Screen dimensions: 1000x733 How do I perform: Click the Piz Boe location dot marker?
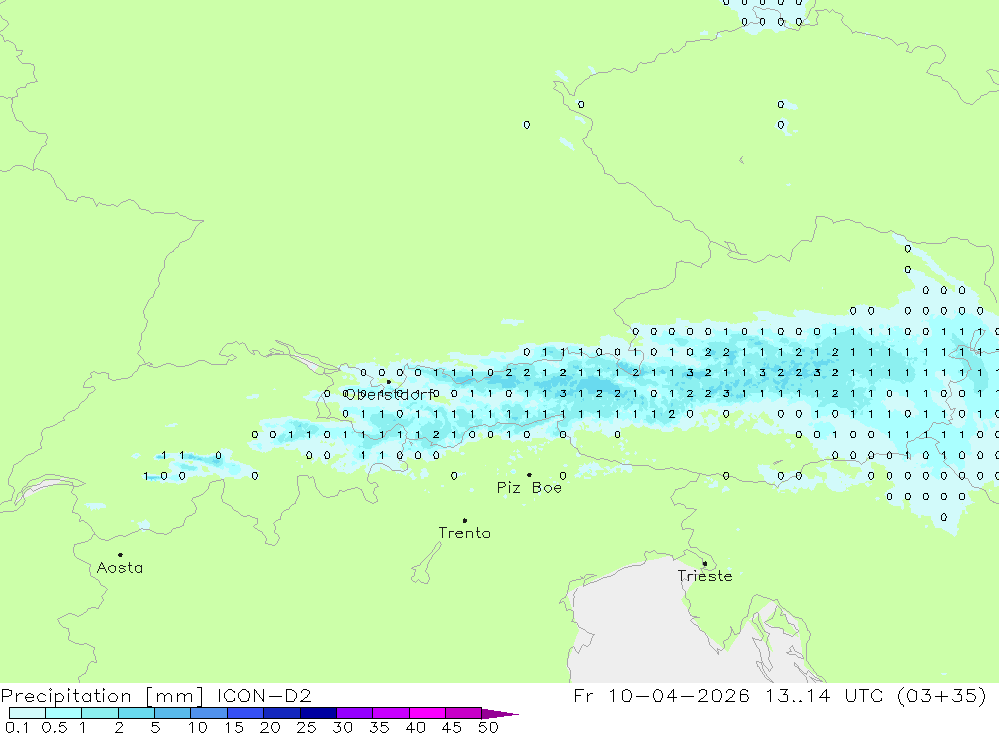point(529,475)
